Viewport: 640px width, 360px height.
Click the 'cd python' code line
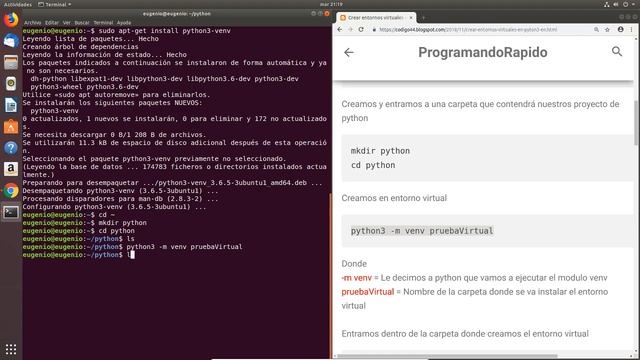[373, 165]
